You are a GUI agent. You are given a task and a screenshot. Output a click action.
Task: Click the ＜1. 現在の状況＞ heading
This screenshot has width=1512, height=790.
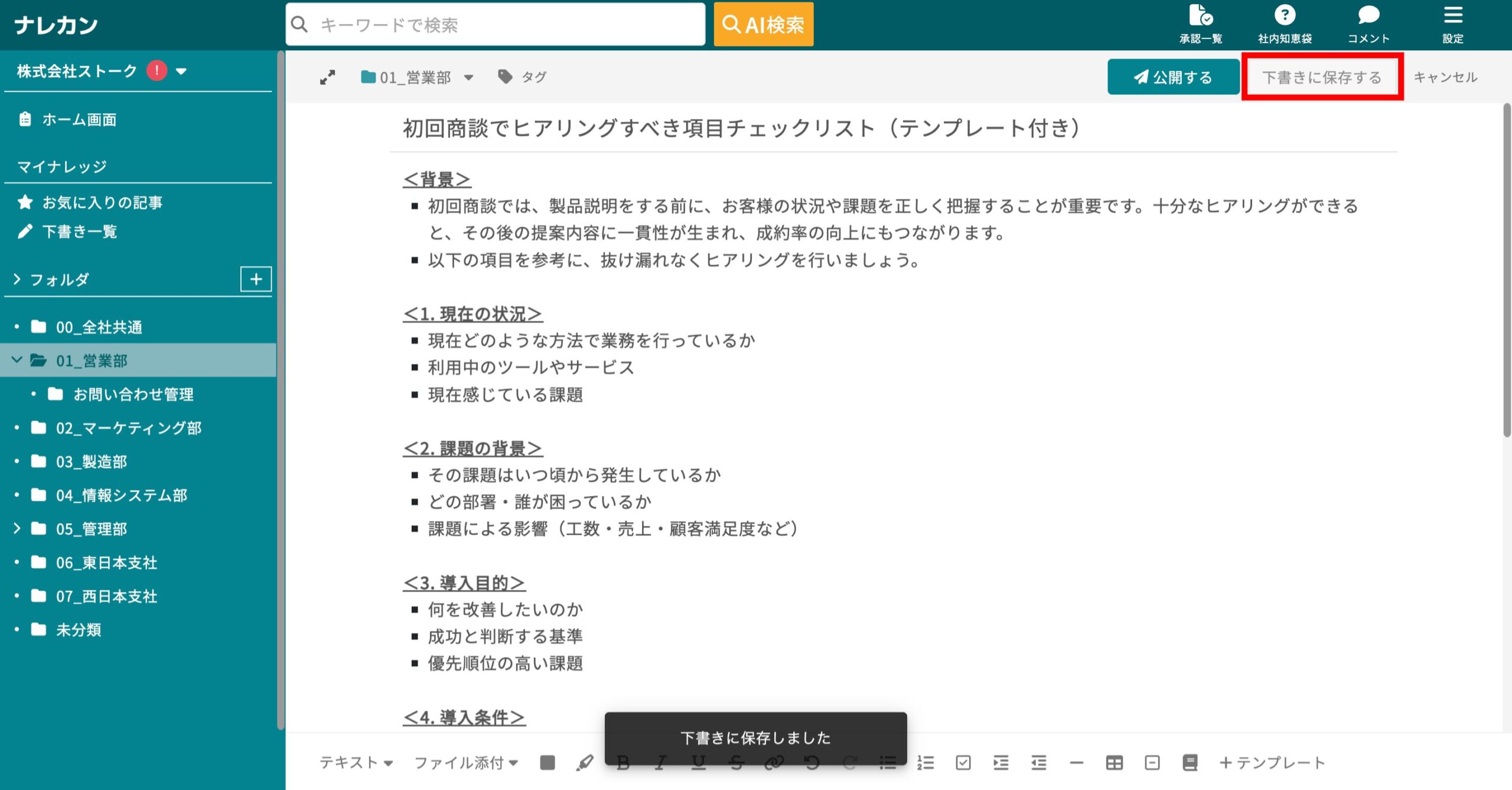(472, 314)
